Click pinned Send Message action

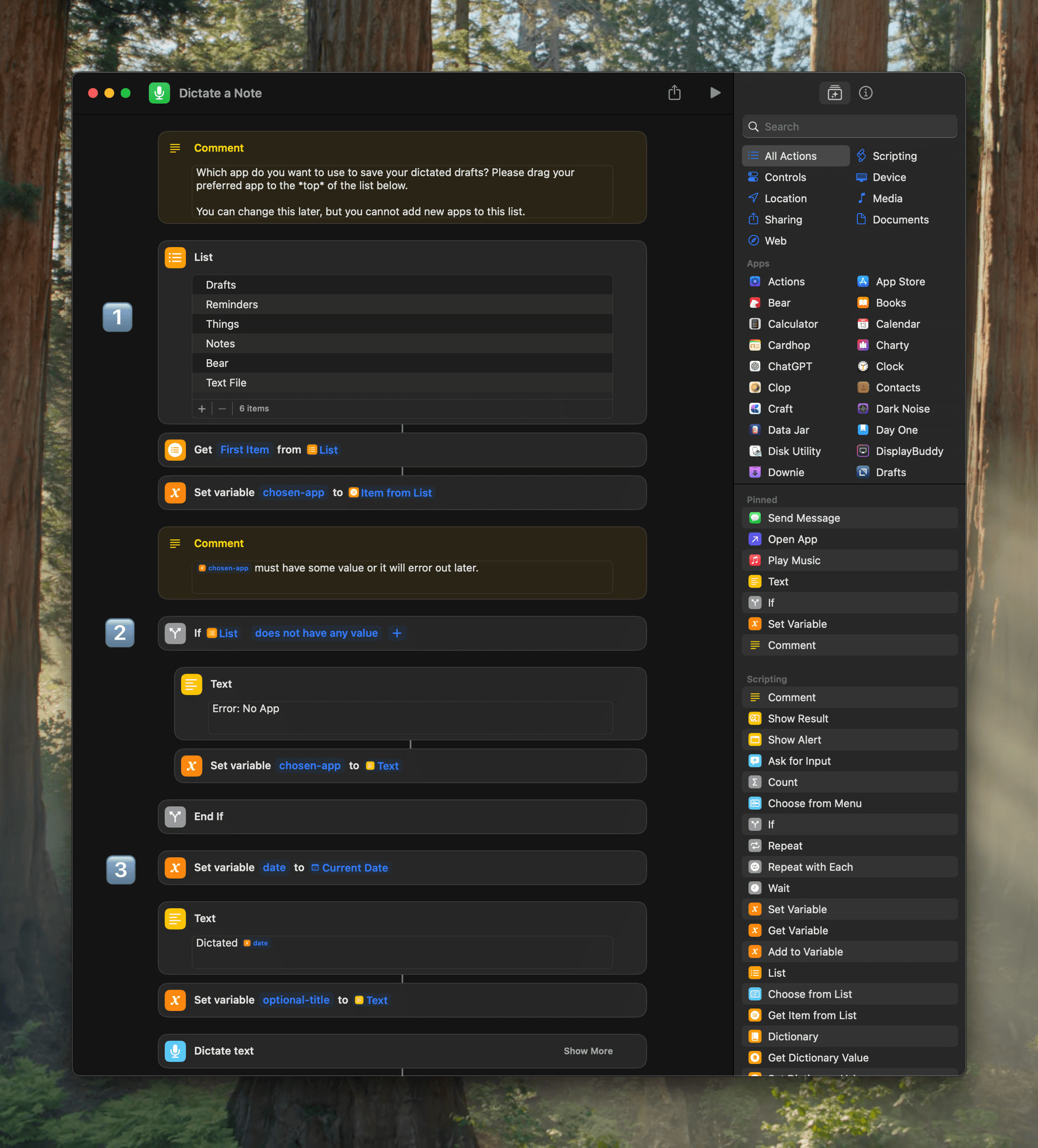tap(850, 517)
